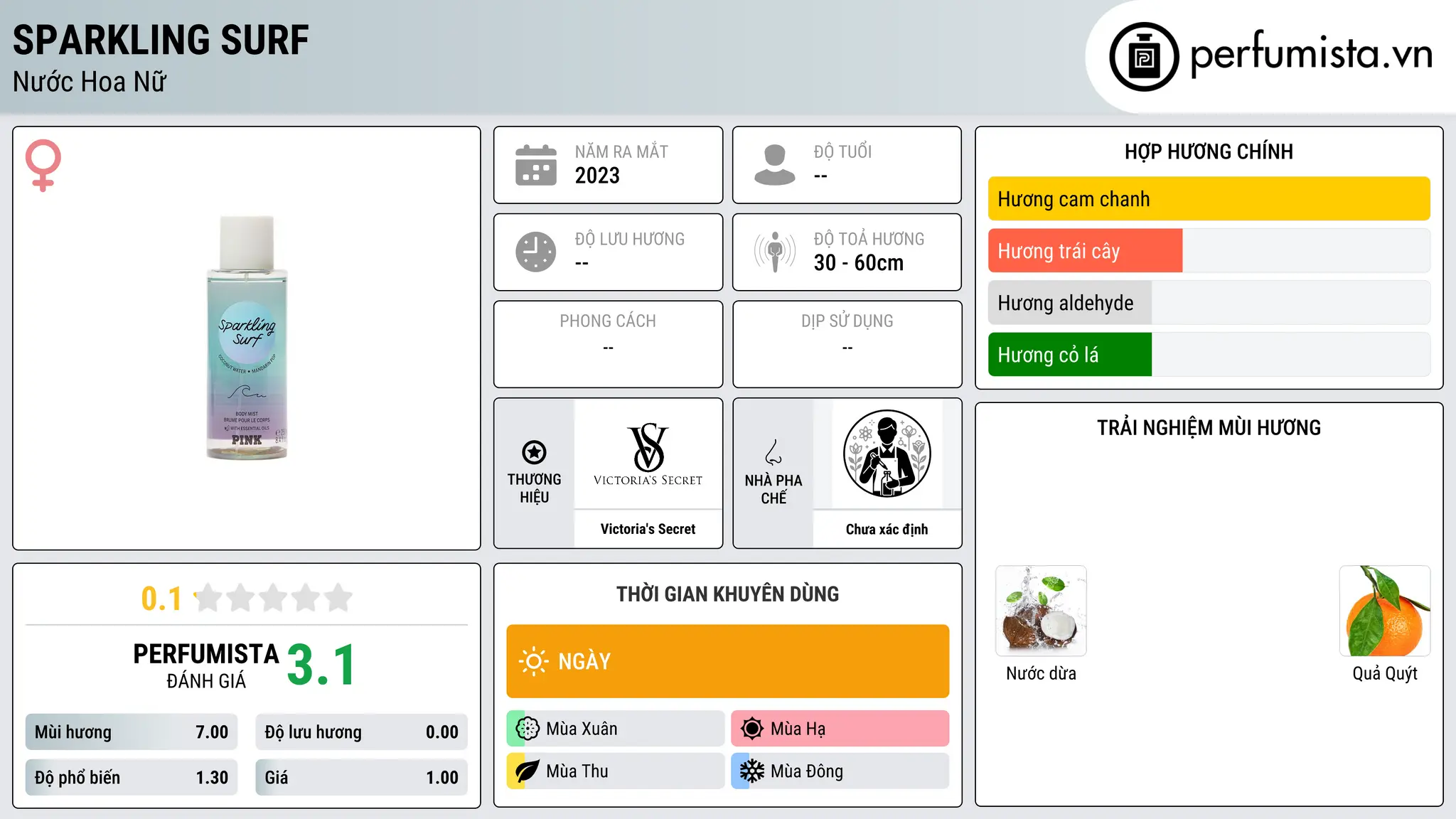Click the perfumista.vn site name
Viewport: 1456px width, 819px height.
(1312, 53)
